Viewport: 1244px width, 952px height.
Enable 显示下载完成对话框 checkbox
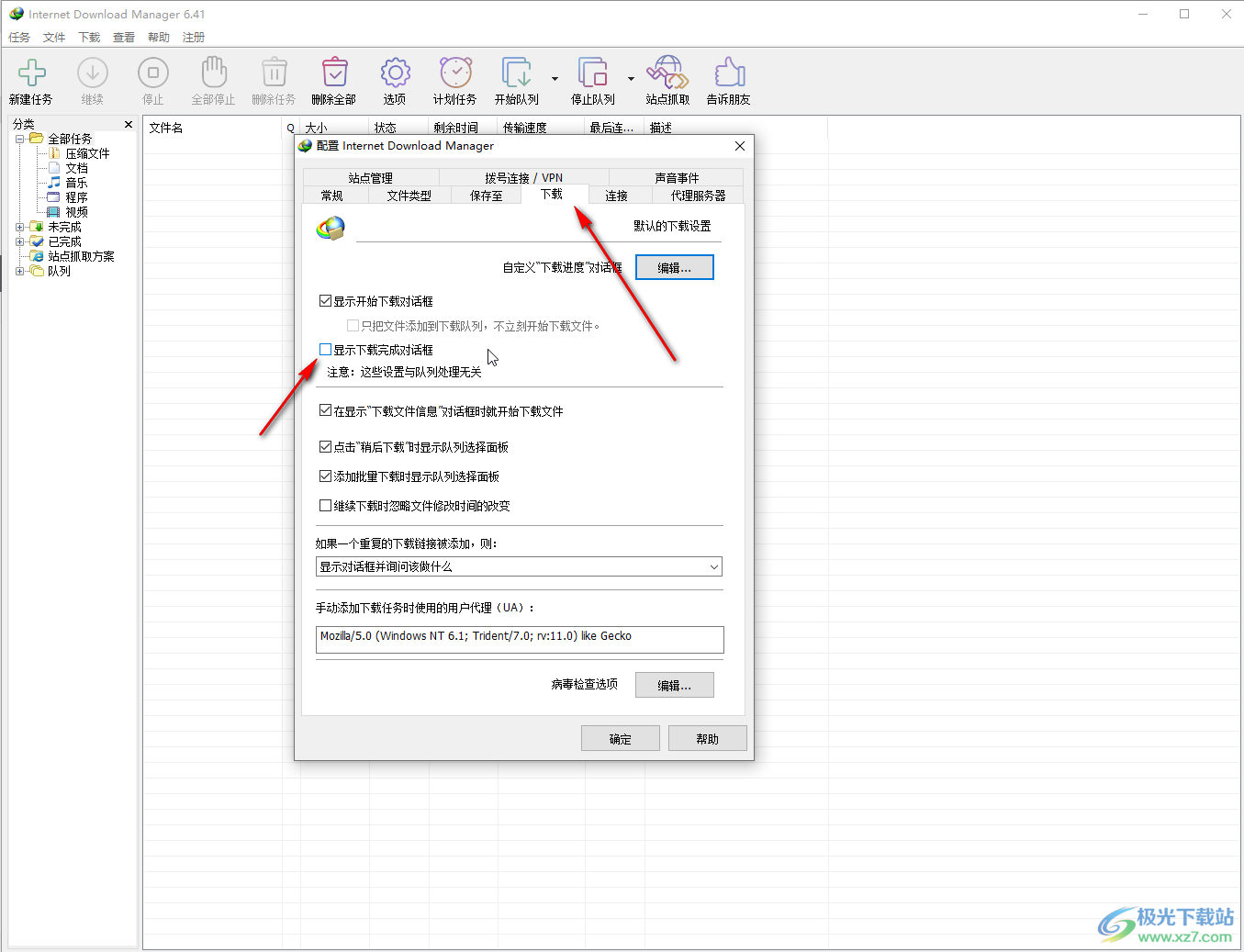[x=325, y=350]
